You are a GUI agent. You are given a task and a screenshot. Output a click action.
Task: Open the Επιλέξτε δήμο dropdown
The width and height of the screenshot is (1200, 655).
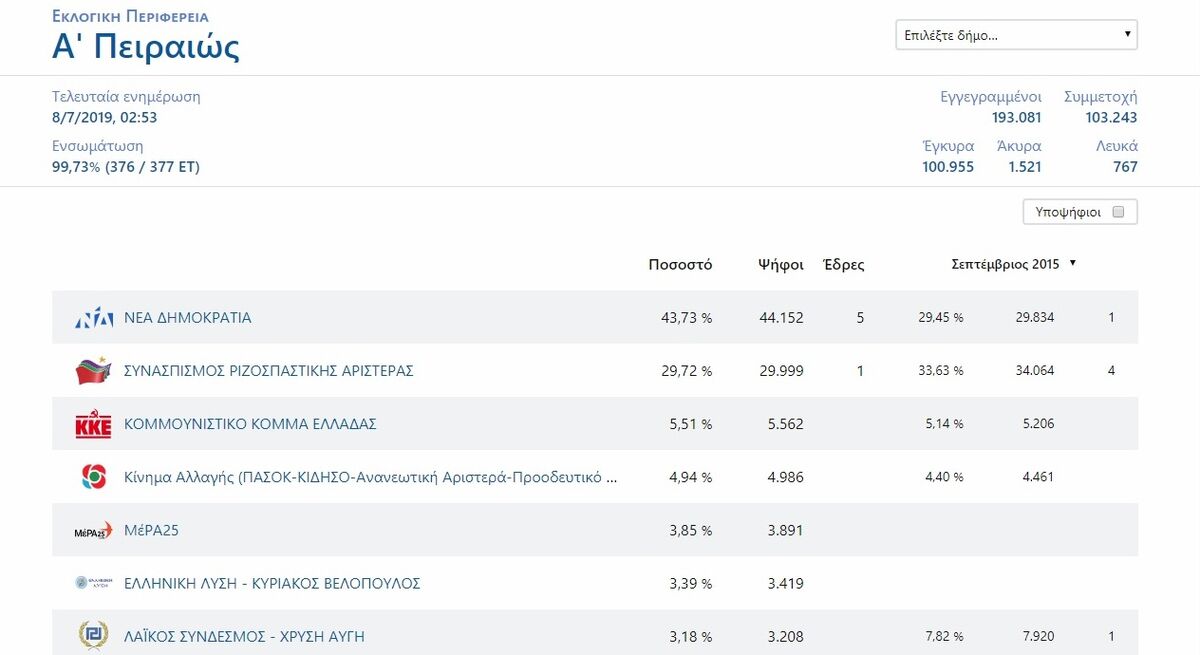[x=1017, y=35]
